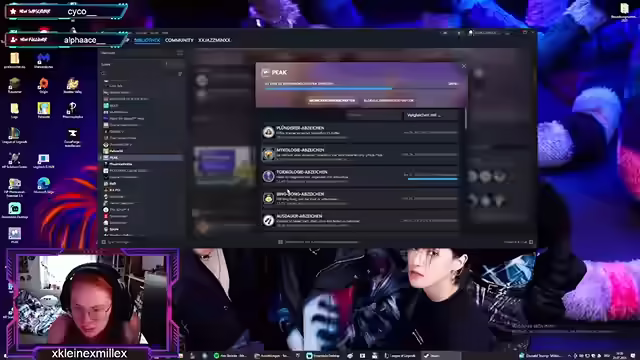Switch to the BIBLIOTHEK tab
The height and width of the screenshot is (360, 640).
tap(147, 40)
